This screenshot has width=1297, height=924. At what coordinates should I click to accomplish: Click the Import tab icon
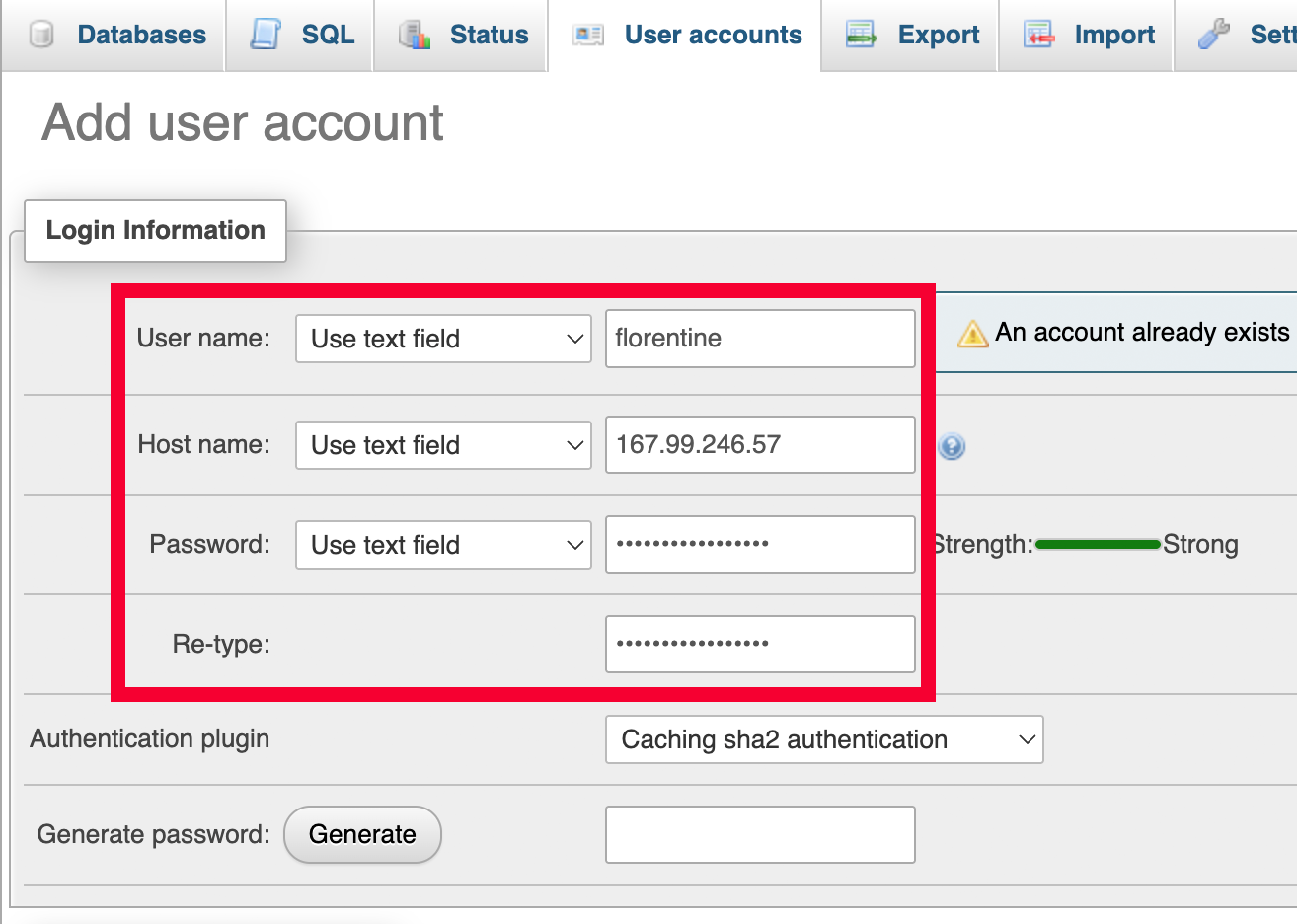[1038, 36]
